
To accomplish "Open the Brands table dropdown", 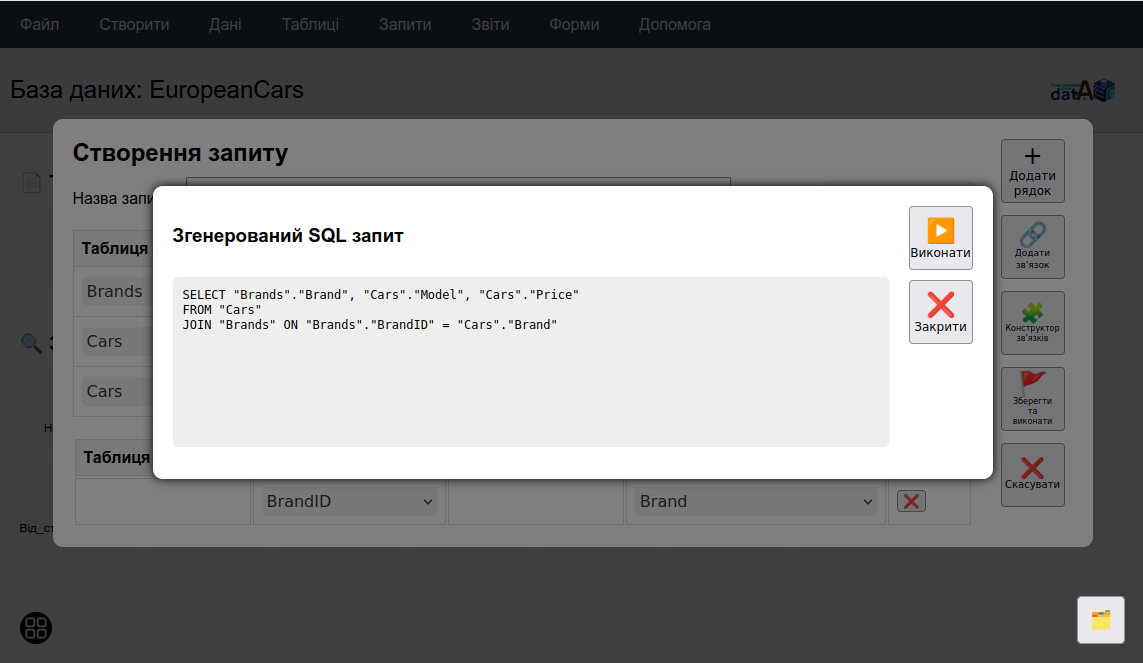I will pyautogui.click(x=115, y=292).
